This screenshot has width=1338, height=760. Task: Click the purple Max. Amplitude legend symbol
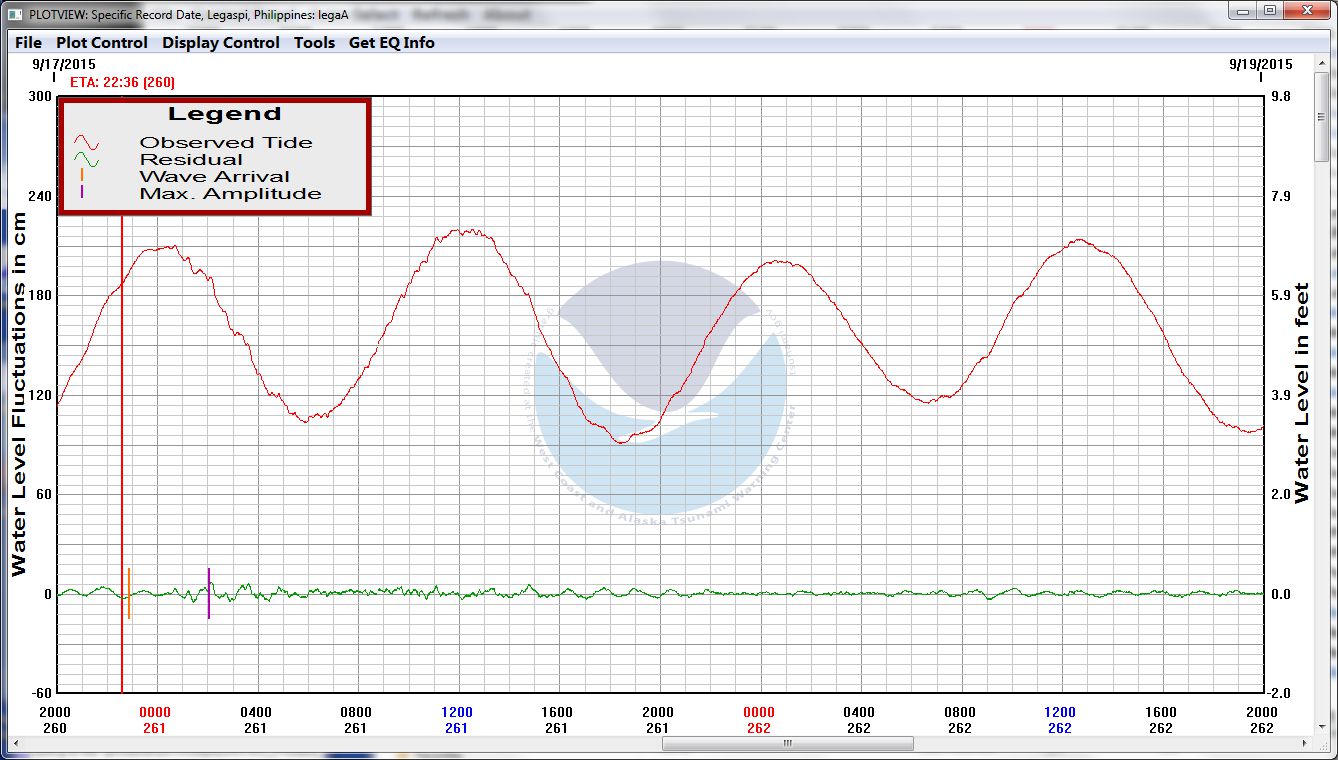pyautogui.click(x=82, y=193)
